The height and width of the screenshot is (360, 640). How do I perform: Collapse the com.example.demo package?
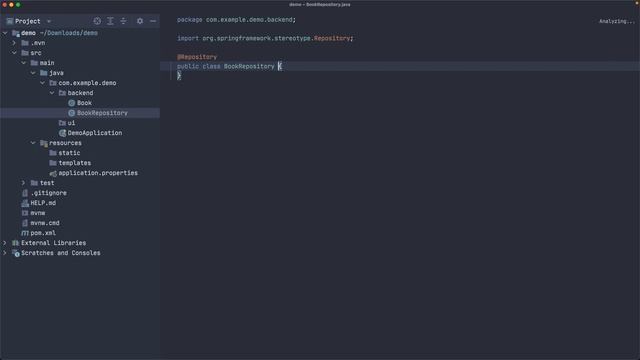42,83
